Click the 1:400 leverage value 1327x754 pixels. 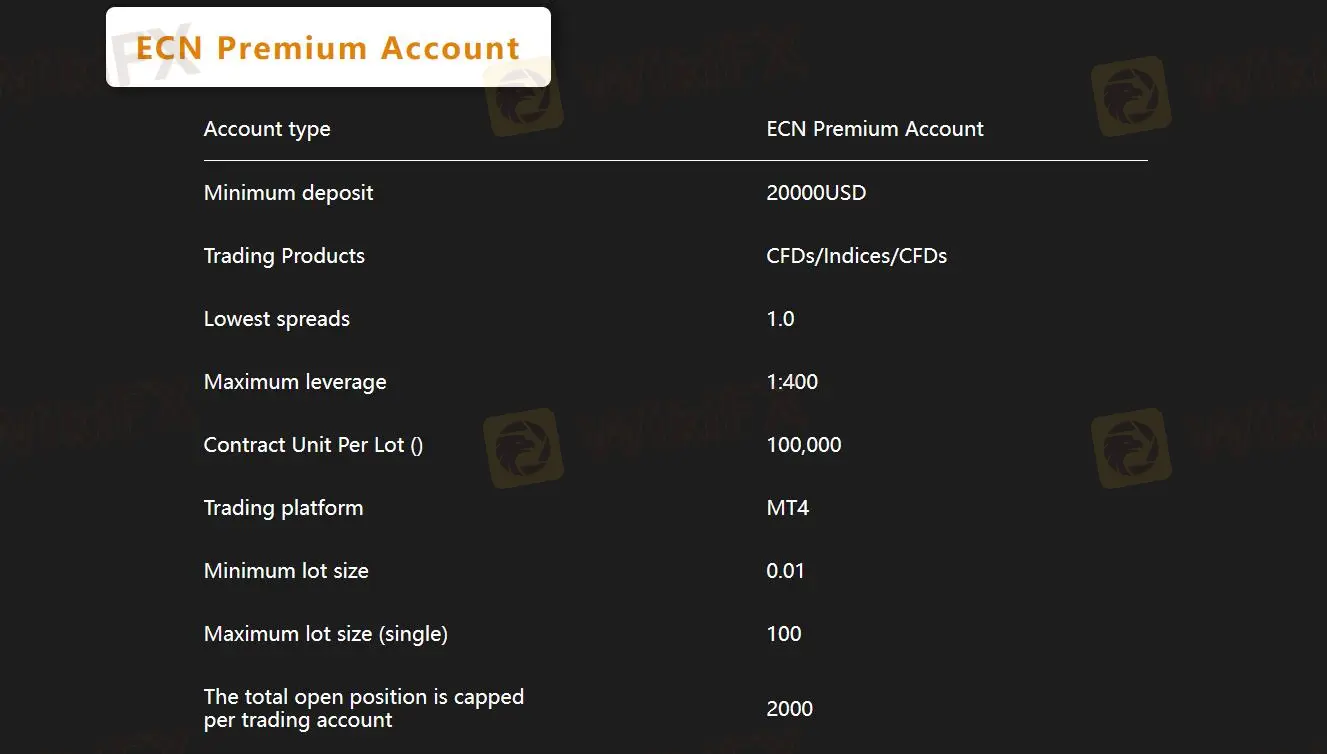(x=792, y=382)
